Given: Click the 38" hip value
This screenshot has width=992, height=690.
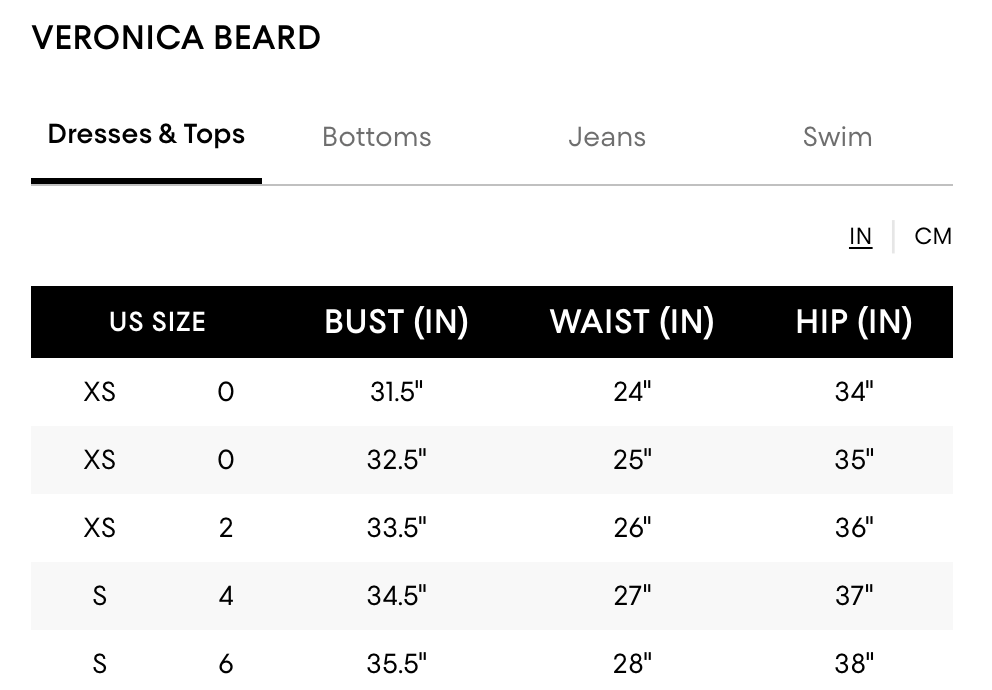Looking at the screenshot, I should pos(854,663).
